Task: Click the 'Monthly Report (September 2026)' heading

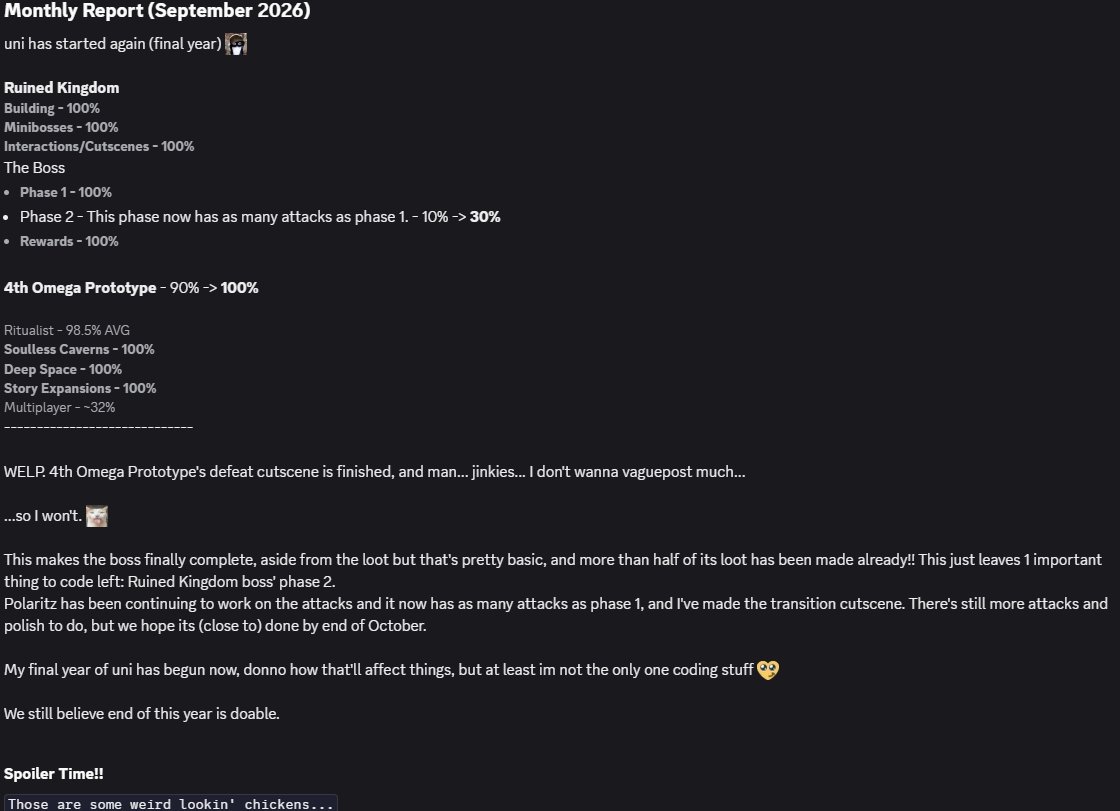Action: pyautogui.click(x=157, y=11)
